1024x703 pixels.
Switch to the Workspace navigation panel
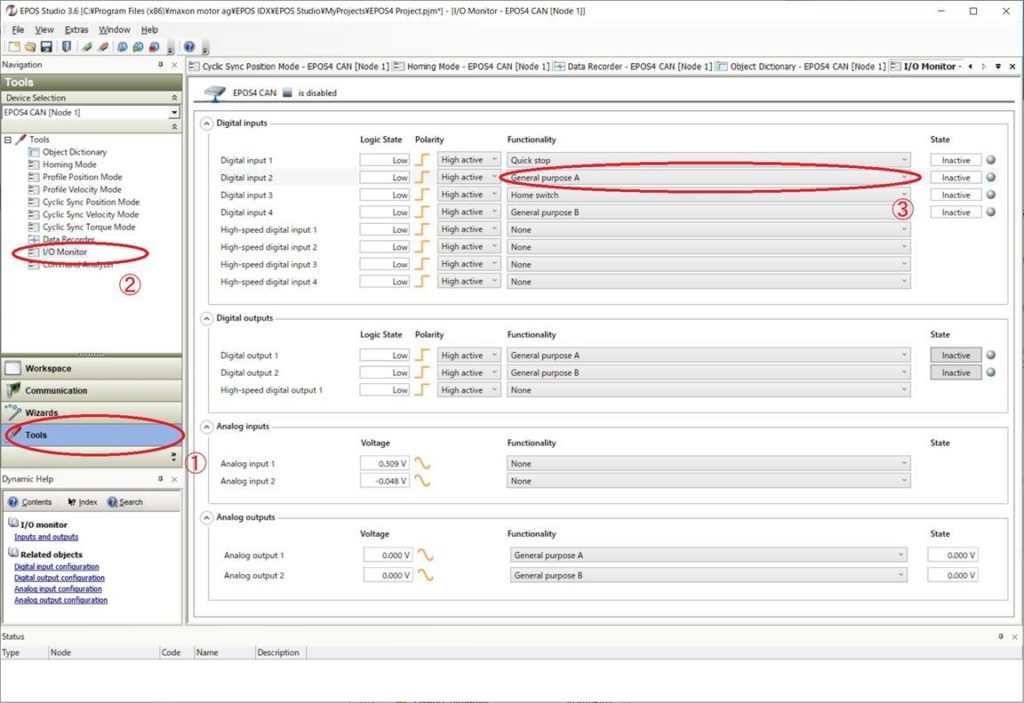[x=48, y=368]
